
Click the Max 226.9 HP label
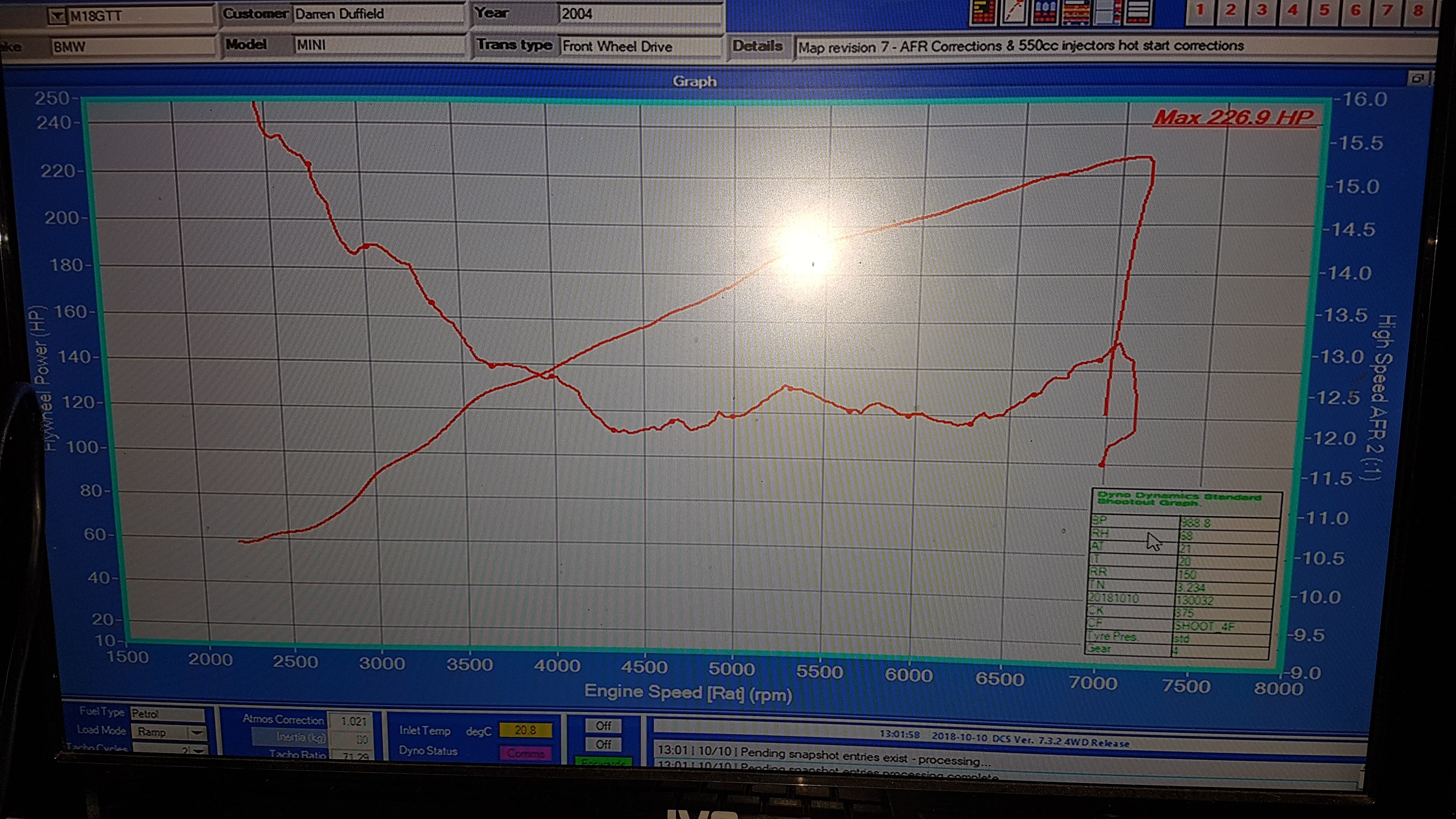tap(1235, 118)
